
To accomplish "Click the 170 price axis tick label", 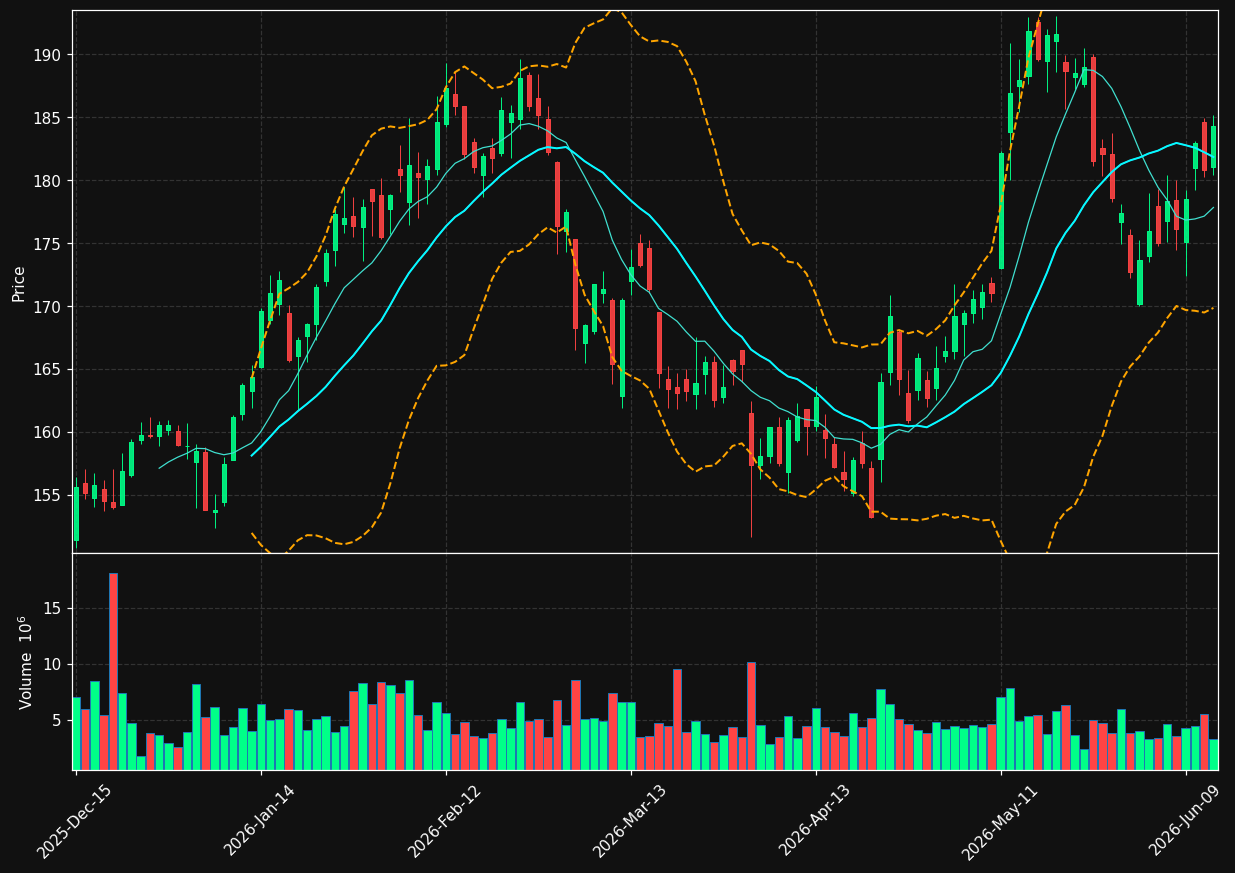I will tap(49, 307).
